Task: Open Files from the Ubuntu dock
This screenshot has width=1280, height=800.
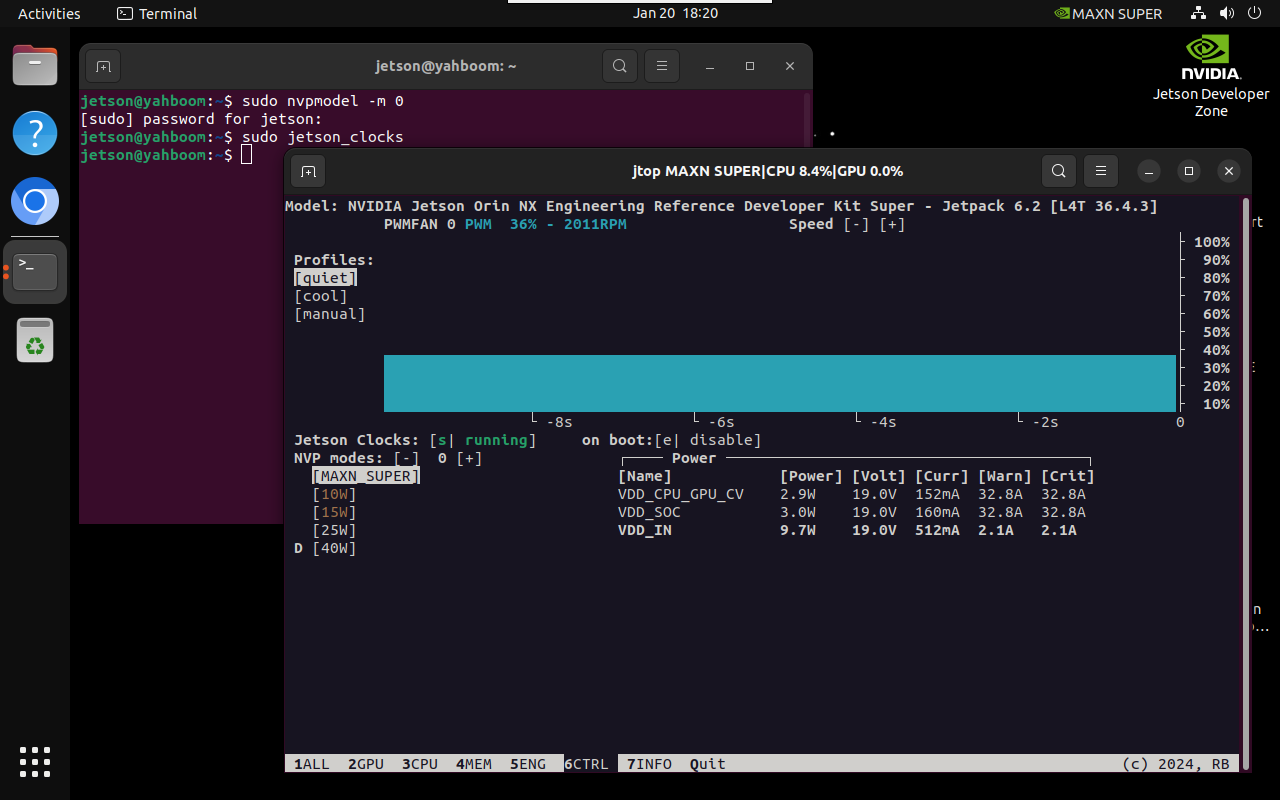Action: [35, 66]
